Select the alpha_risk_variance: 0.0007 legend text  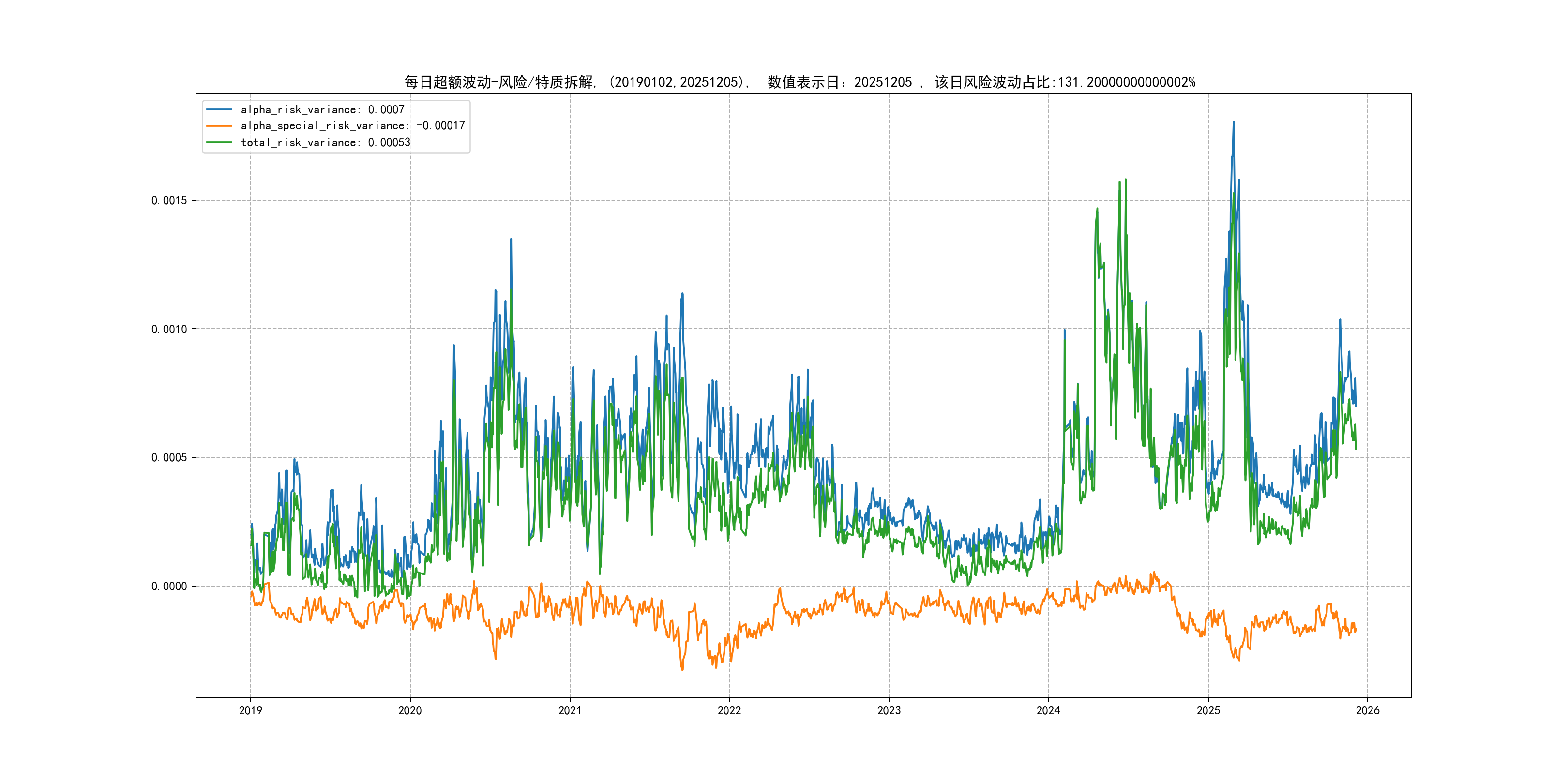[x=322, y=109]
